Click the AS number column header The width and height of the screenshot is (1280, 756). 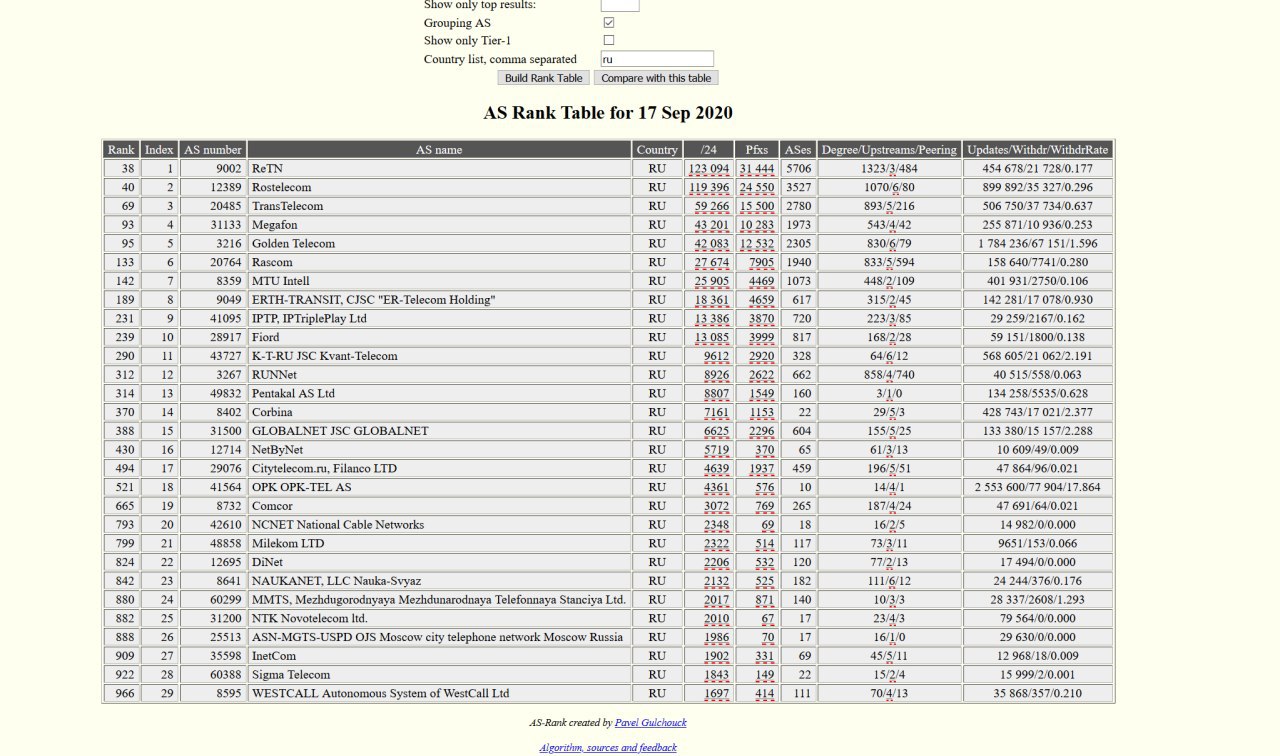pyautogui.click(x=213, y=150)
